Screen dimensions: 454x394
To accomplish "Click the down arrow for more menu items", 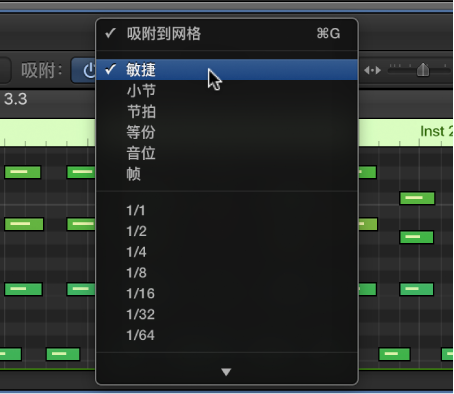I will coord(226,372).
